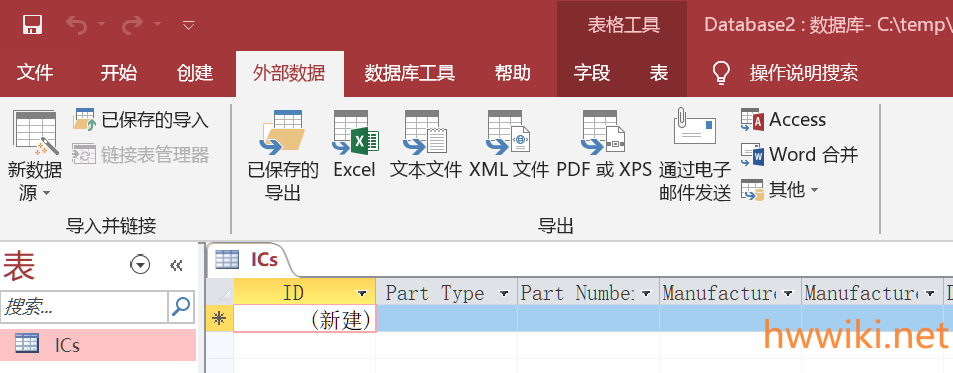
Task: Open the Part Number column dropdown arrow
Action: 646,293
